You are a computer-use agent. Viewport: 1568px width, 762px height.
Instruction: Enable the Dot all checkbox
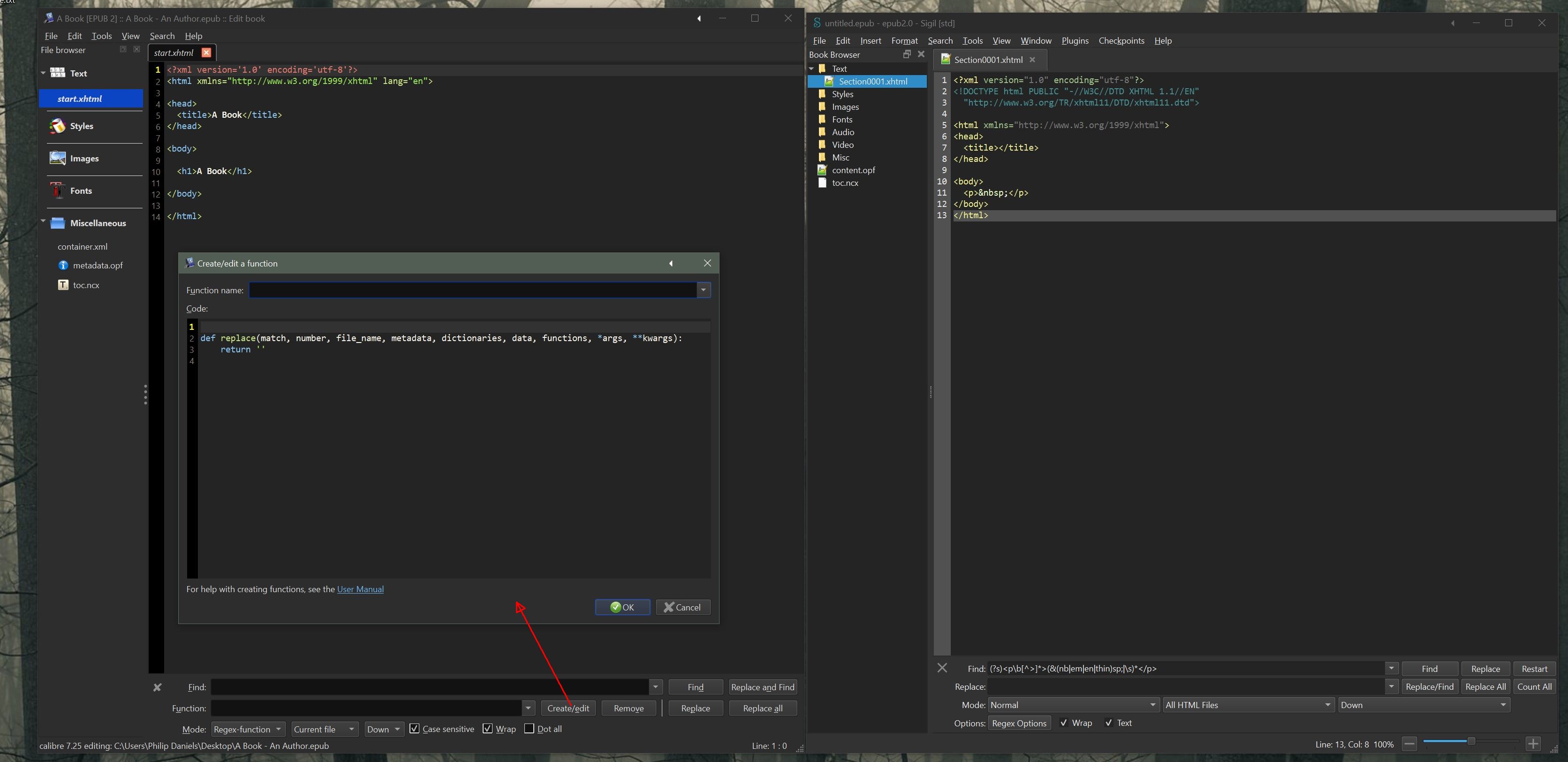pyautogui.click(x=529, y=729)
